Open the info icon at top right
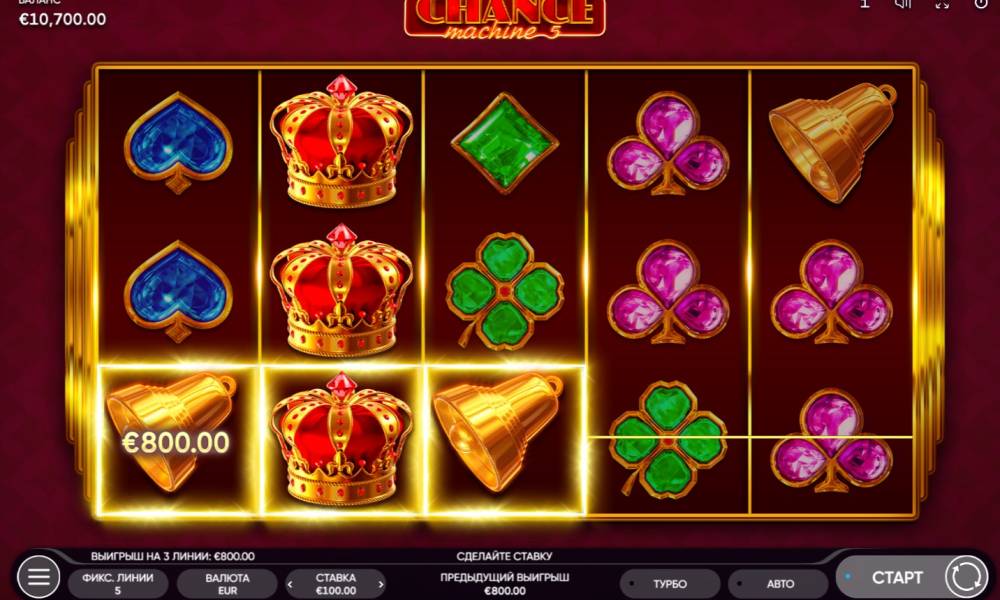The height and width of the screenshot is (600, 1000). pyautogui.click(x=865, y=4)
